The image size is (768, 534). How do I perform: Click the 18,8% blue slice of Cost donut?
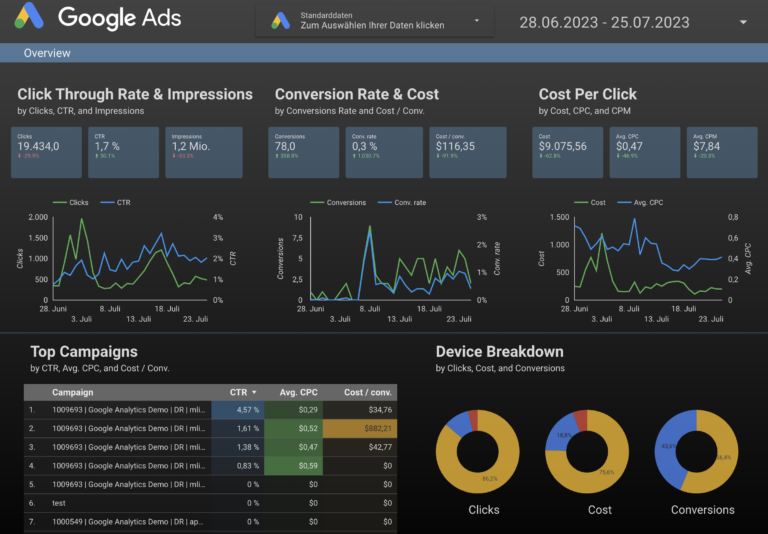(x=564, y=435)
